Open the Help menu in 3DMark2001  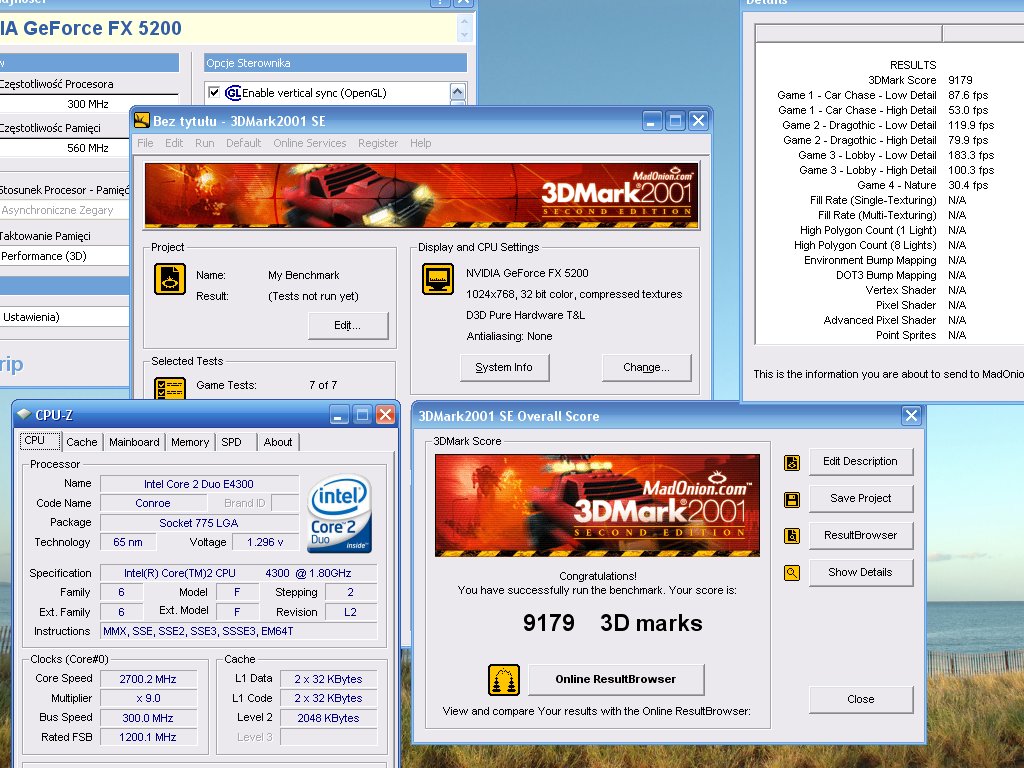coord(421,143)
